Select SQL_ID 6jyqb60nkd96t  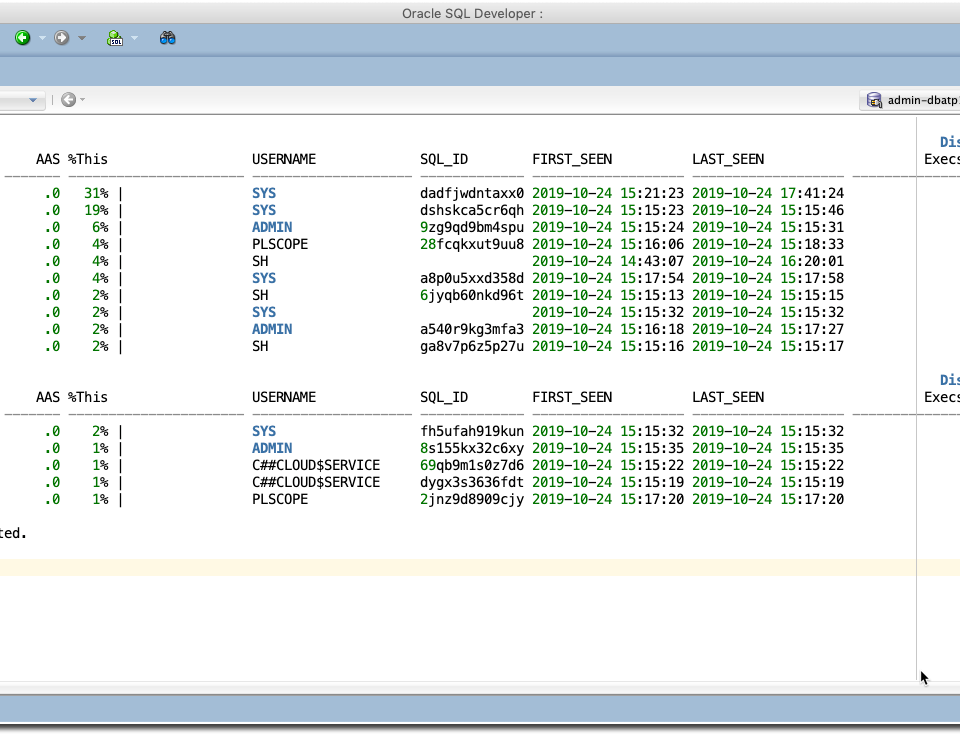[471, 295]
